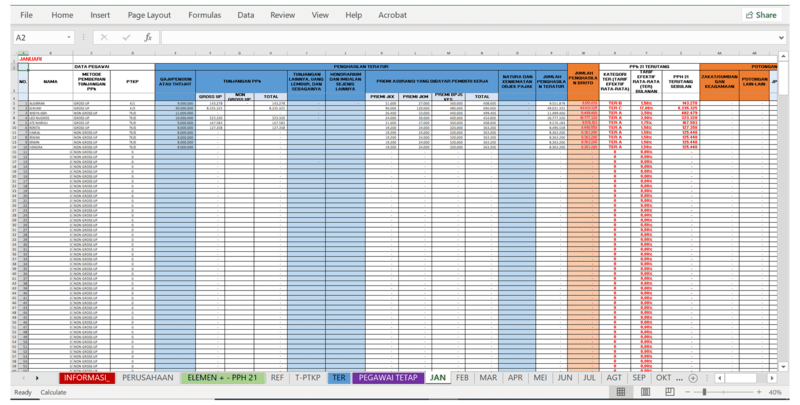Open the Insert ribbon tab
This screenshot has height=405, width=800.
click(x=100, y=15)
